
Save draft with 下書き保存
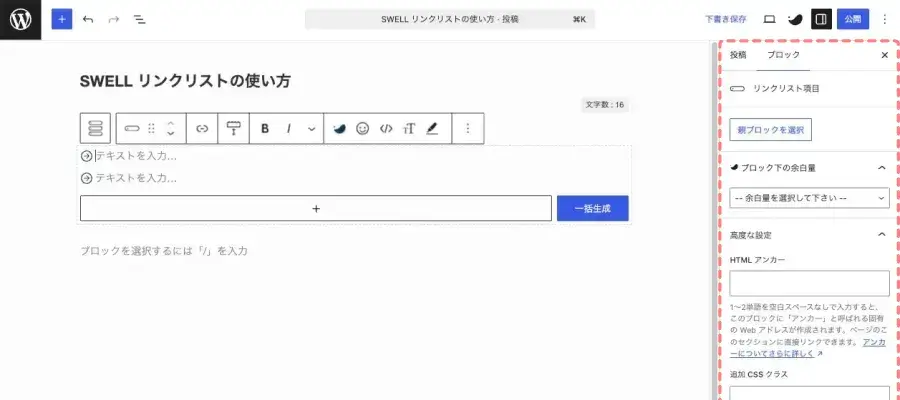pos(726,19)
